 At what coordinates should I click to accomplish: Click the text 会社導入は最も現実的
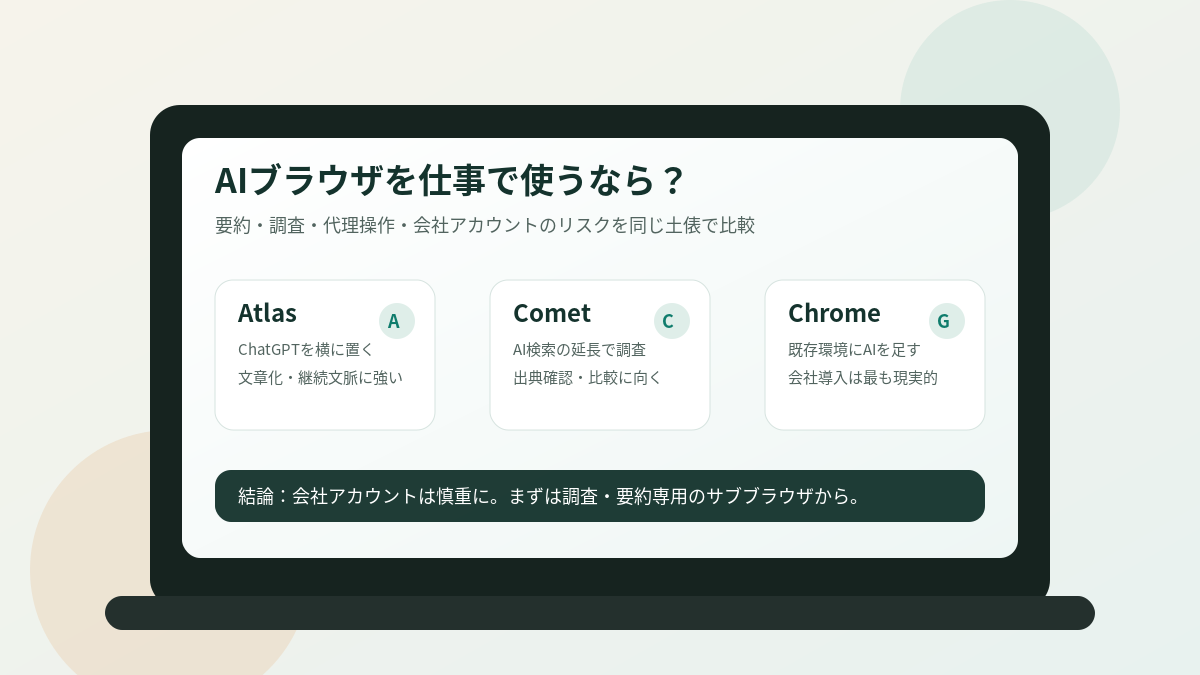(863, 378)
